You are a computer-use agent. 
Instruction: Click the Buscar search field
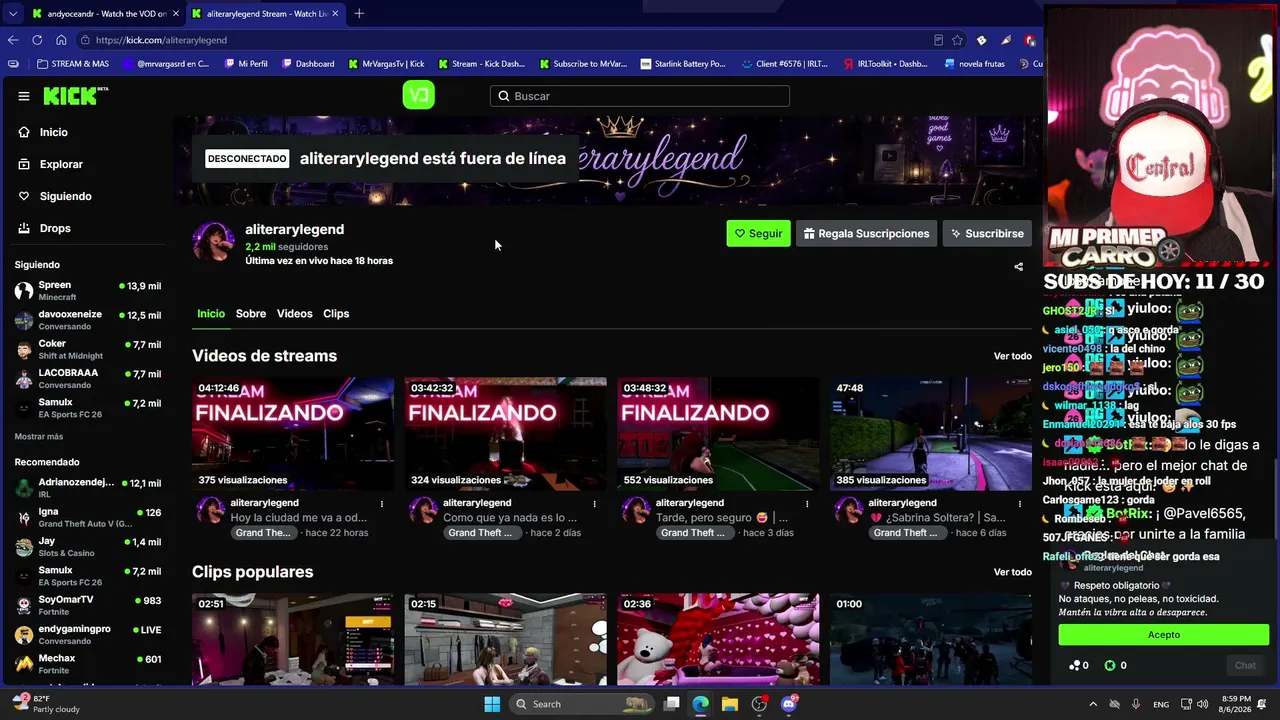(x=640, y=96)
